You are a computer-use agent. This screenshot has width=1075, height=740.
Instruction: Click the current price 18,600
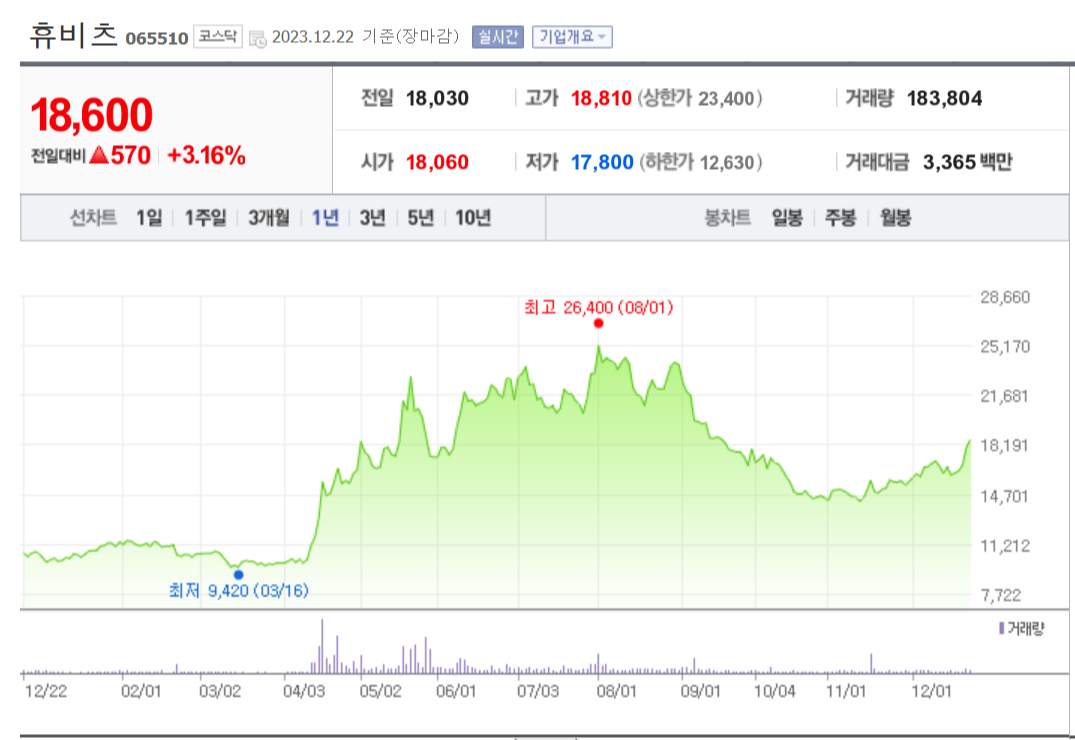(x=91, y=115)
